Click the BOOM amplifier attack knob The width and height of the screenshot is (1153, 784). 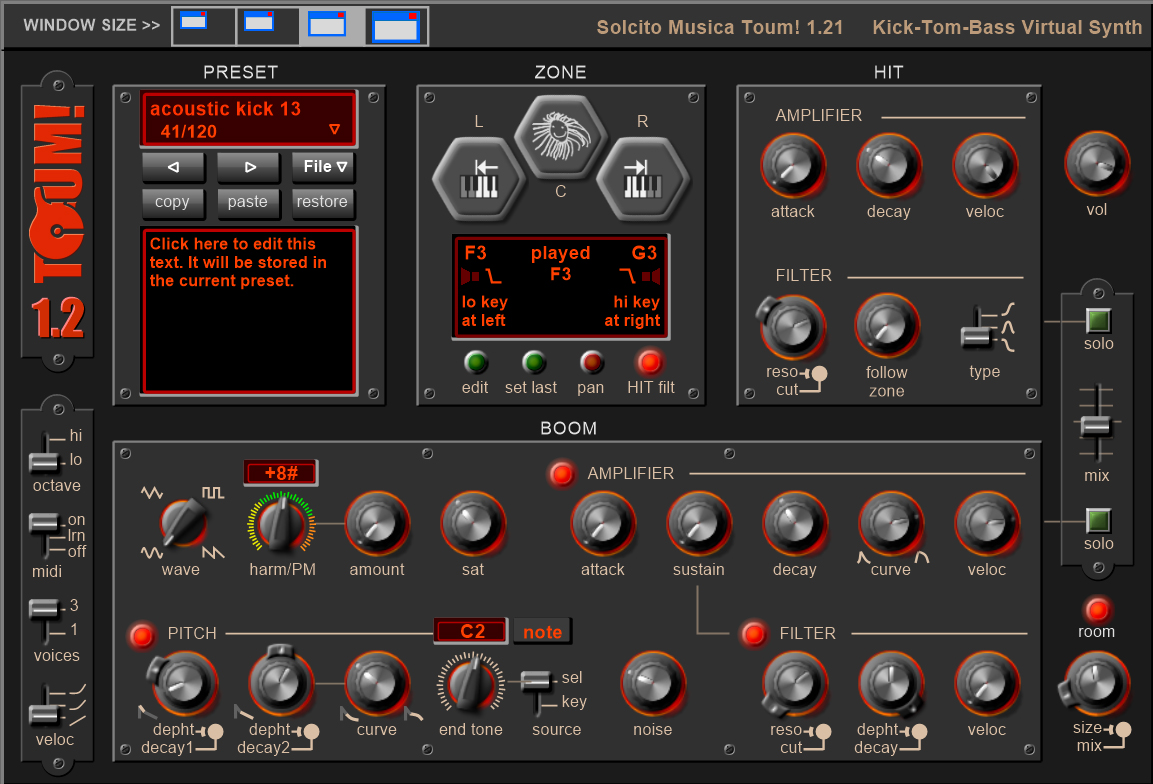603,524
